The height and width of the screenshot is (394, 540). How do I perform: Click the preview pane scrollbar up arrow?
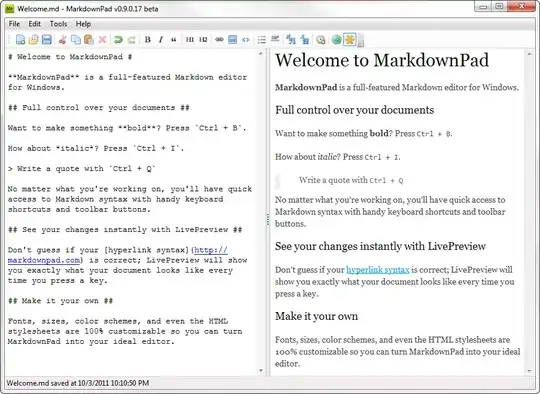529,54
